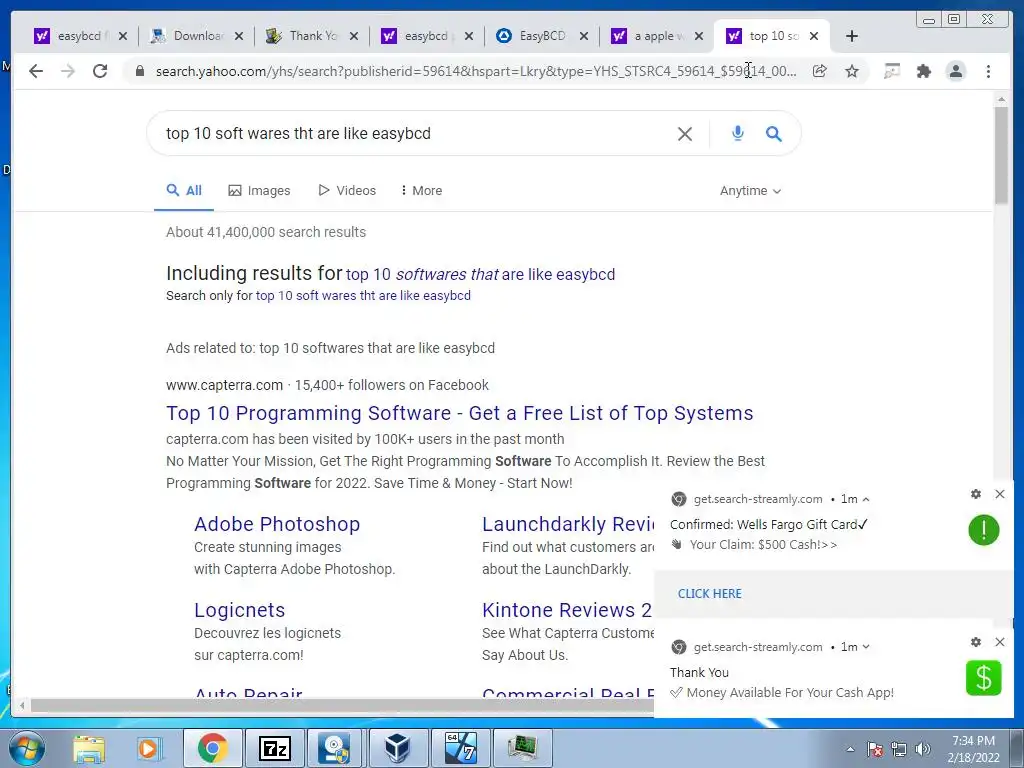Share this page icon in address bar

(x=820, y=71)
